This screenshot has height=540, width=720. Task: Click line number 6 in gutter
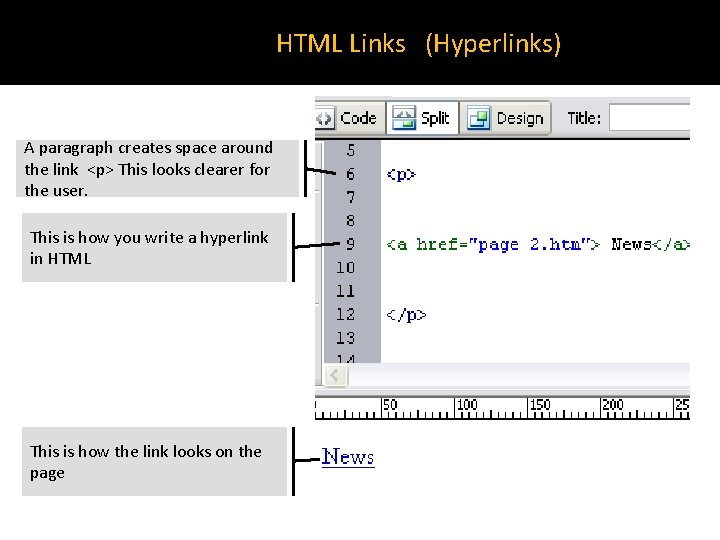[350, 174]
